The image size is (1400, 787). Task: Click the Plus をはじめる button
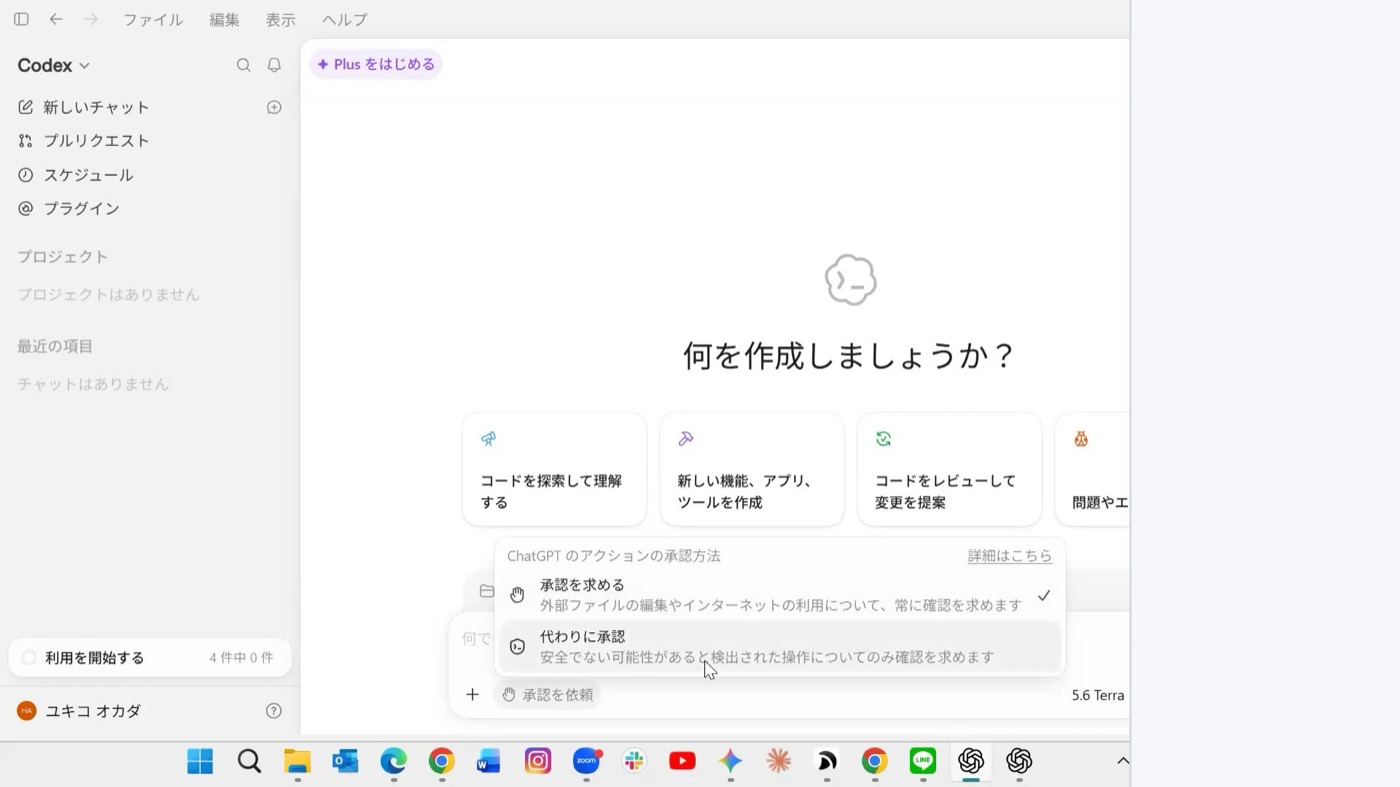pos(376,64)
